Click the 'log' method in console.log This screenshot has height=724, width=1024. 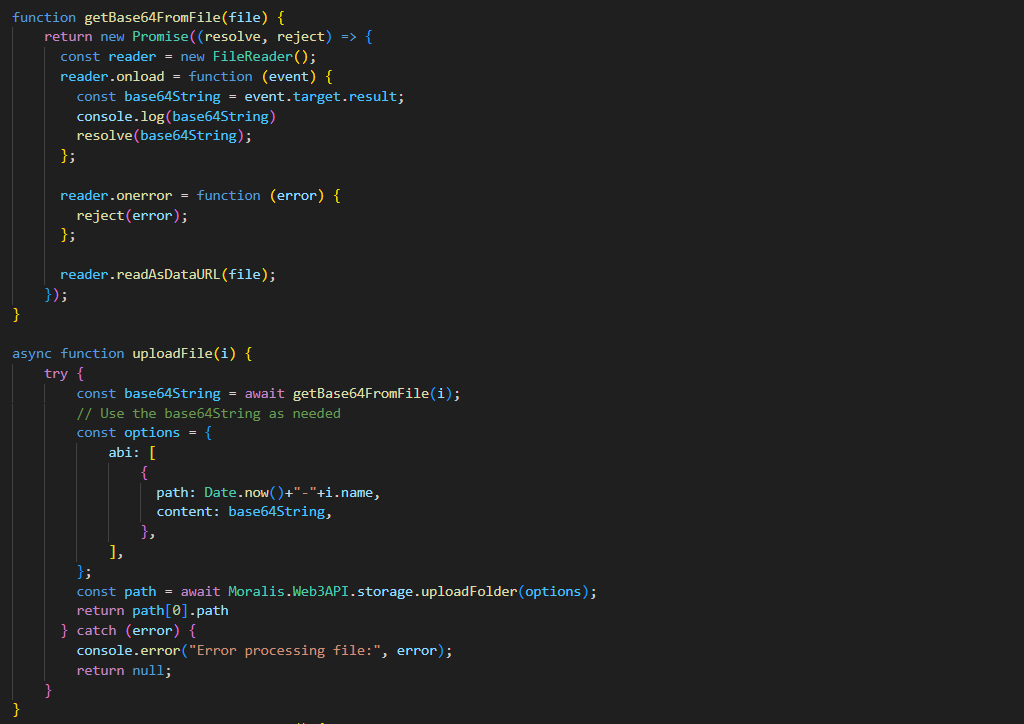tap(152, 116)
